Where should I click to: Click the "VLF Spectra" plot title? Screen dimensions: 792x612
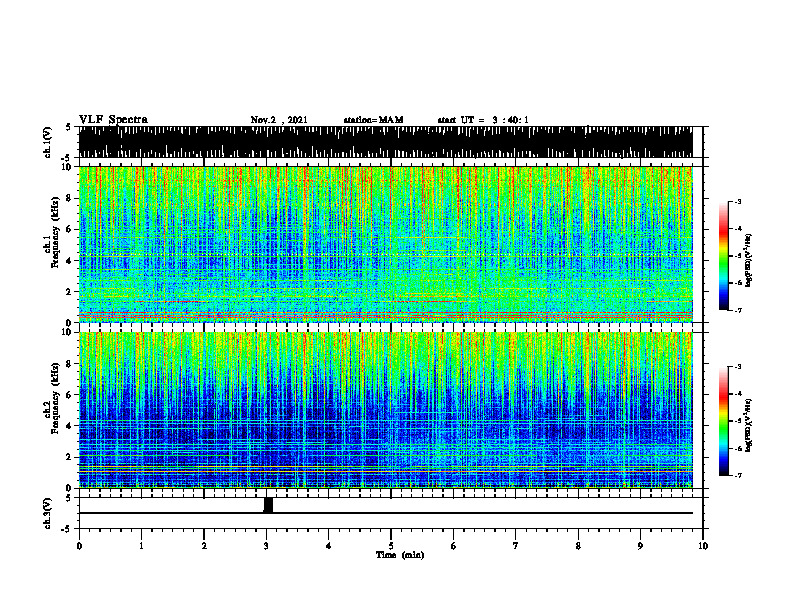(x=113, y=120)
